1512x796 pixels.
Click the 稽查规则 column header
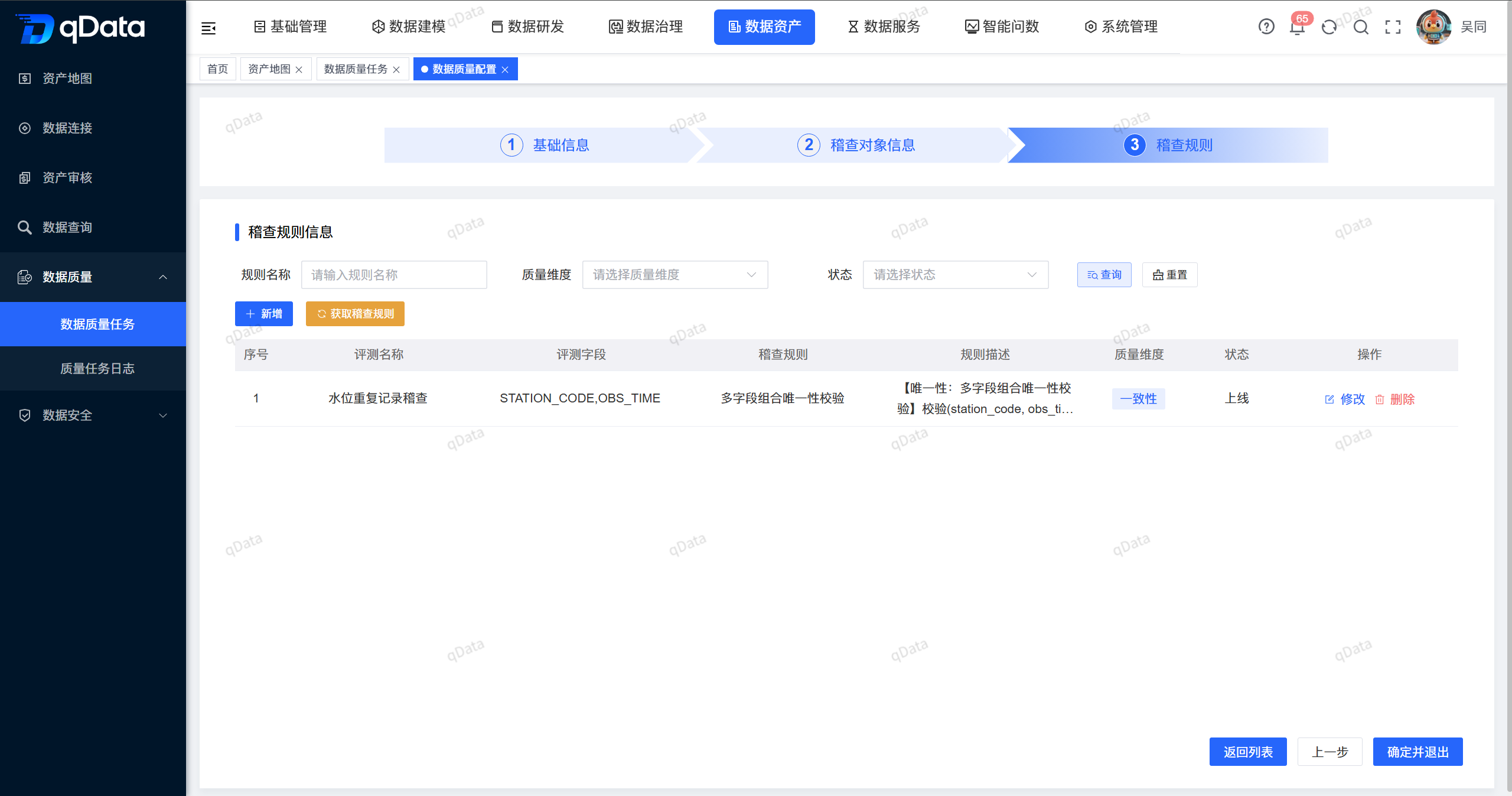[783, 355]
